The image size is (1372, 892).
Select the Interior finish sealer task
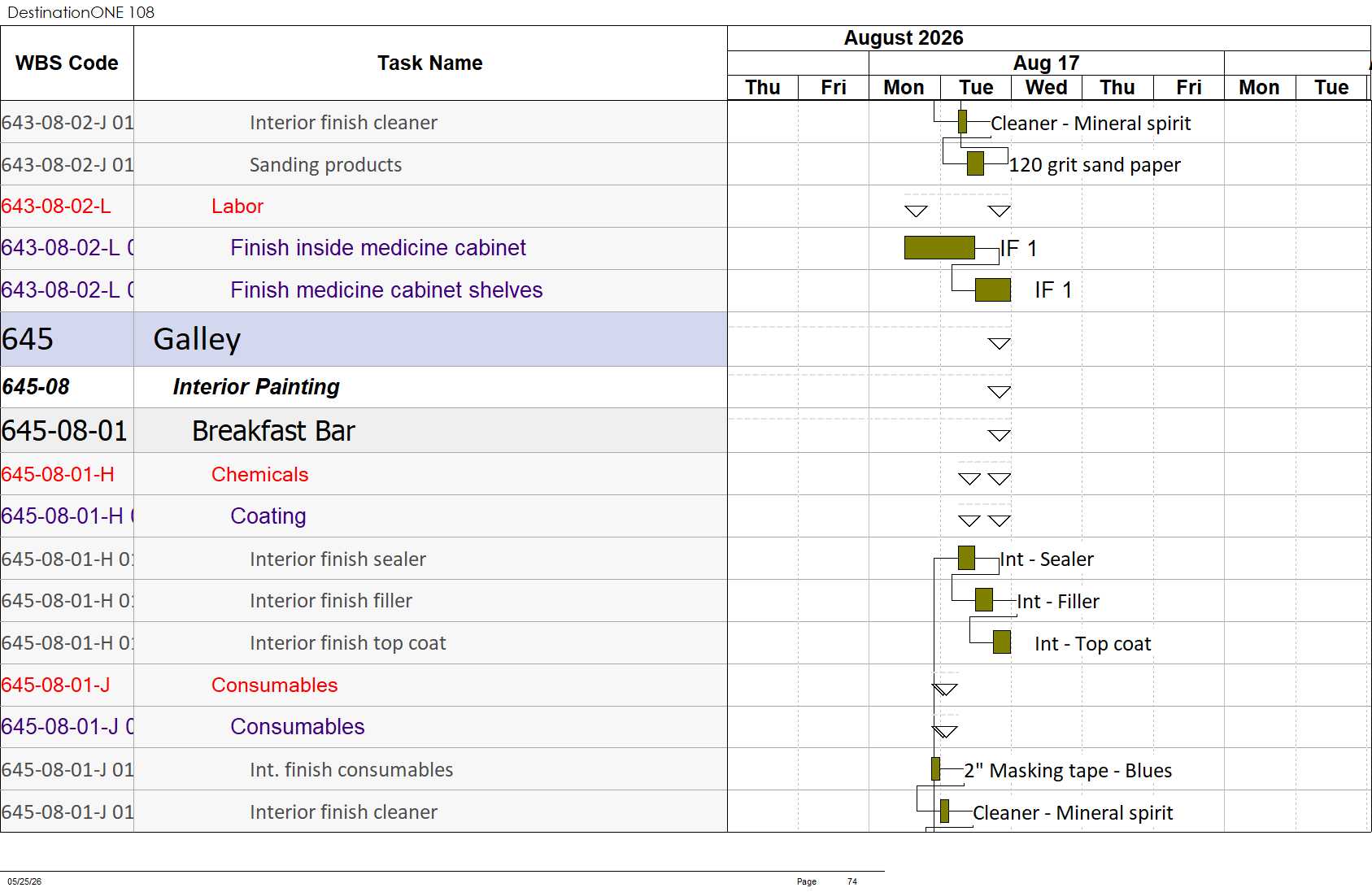338,559
